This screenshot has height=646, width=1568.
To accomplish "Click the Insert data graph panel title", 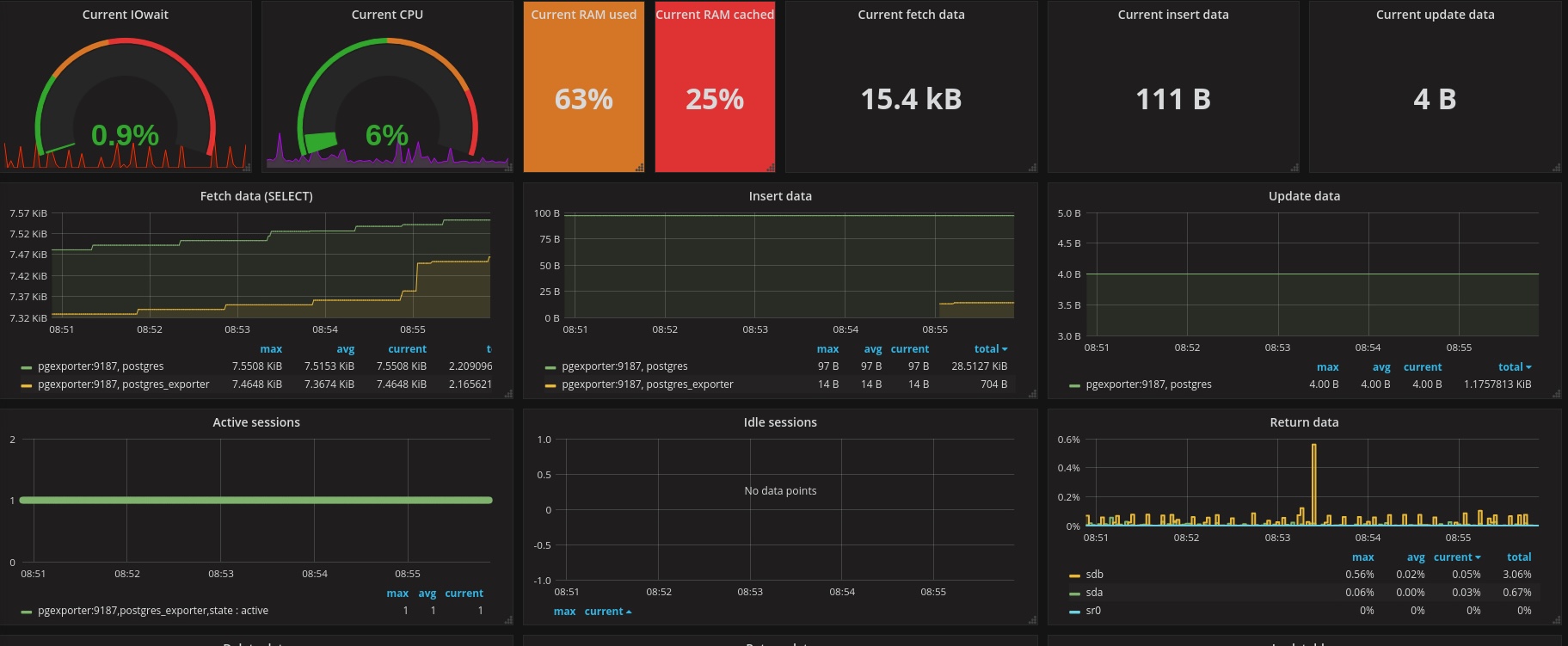I will coord(780,196).
